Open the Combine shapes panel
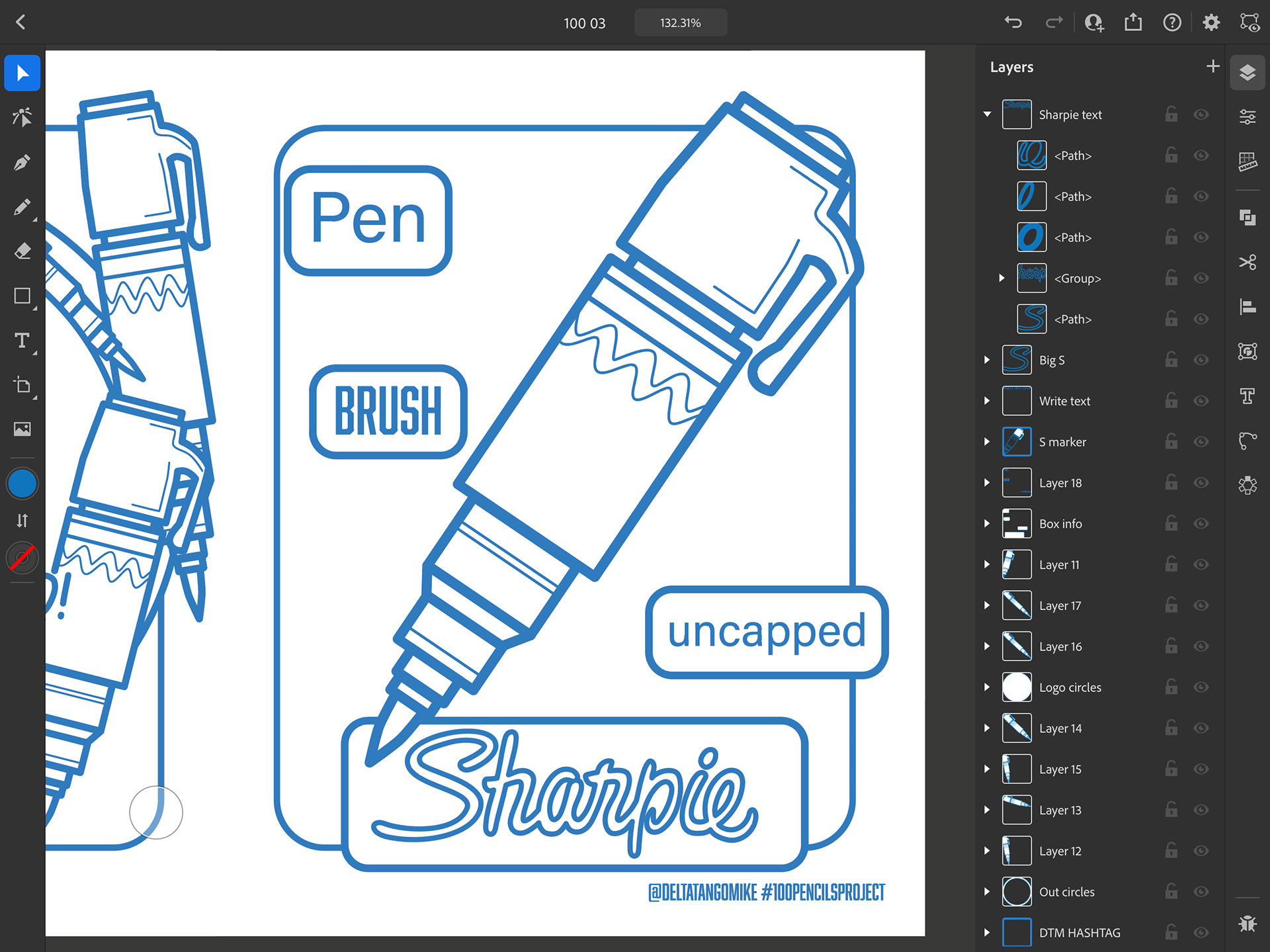This screenshot has height=952, width=1270. tap(1248, 218)
